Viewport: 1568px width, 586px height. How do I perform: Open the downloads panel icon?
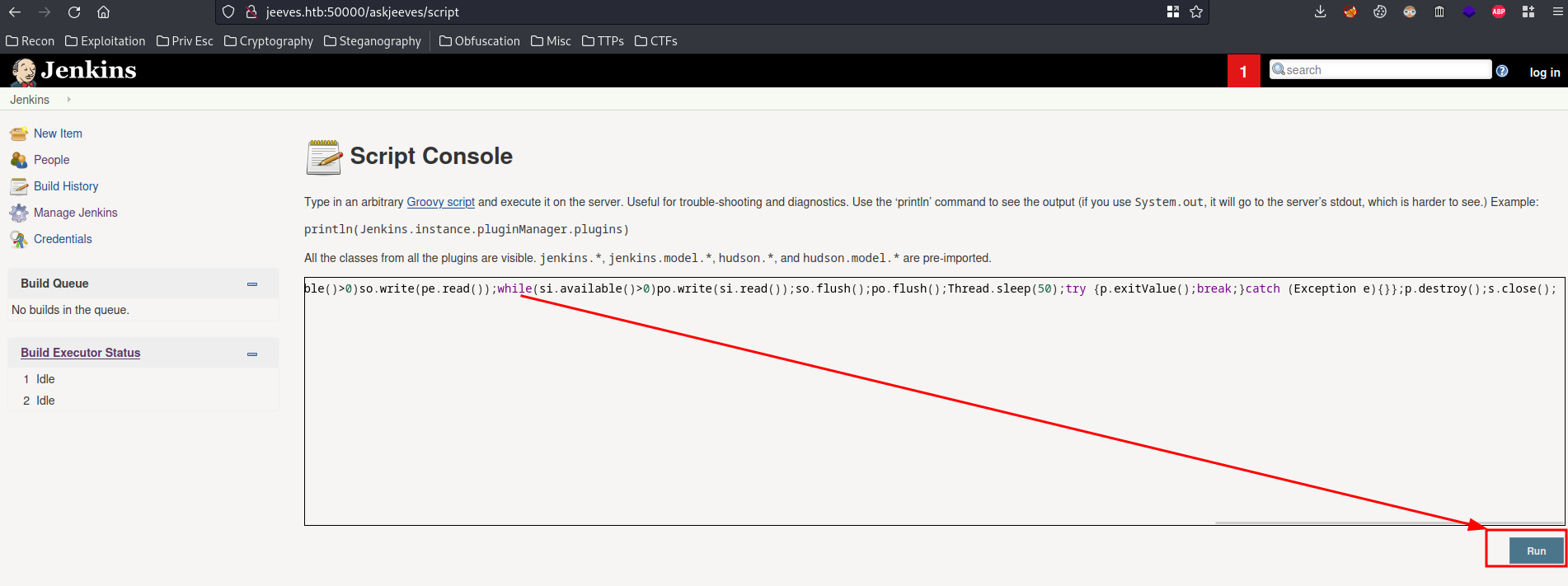pos(1320,12)
